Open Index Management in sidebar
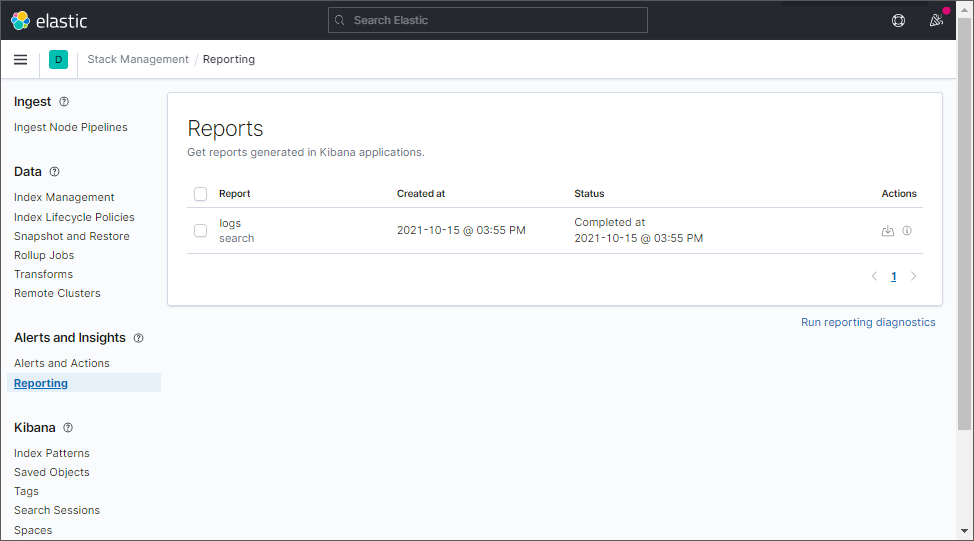Screen dimensions: 974x541 (x=64, y=198)
